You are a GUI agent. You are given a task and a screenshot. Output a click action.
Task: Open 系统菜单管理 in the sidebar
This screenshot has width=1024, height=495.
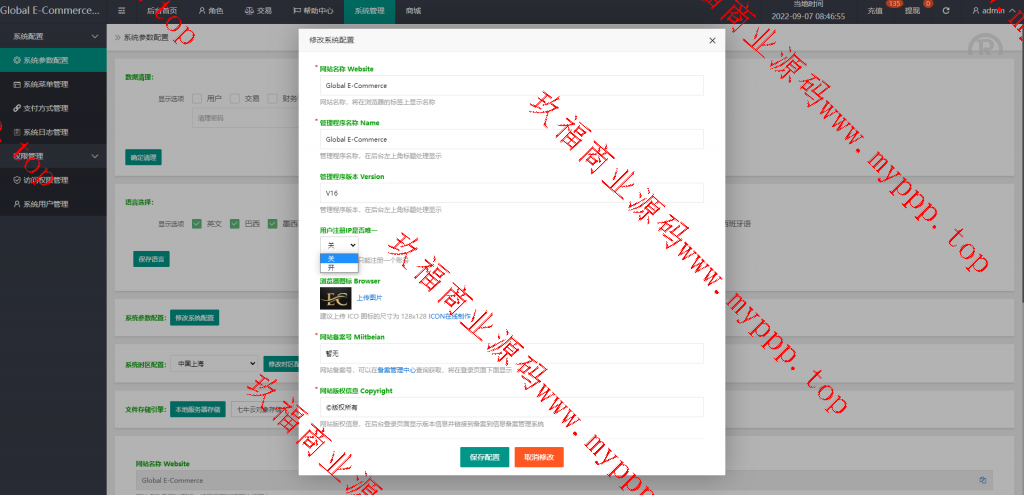coord(46,84)
